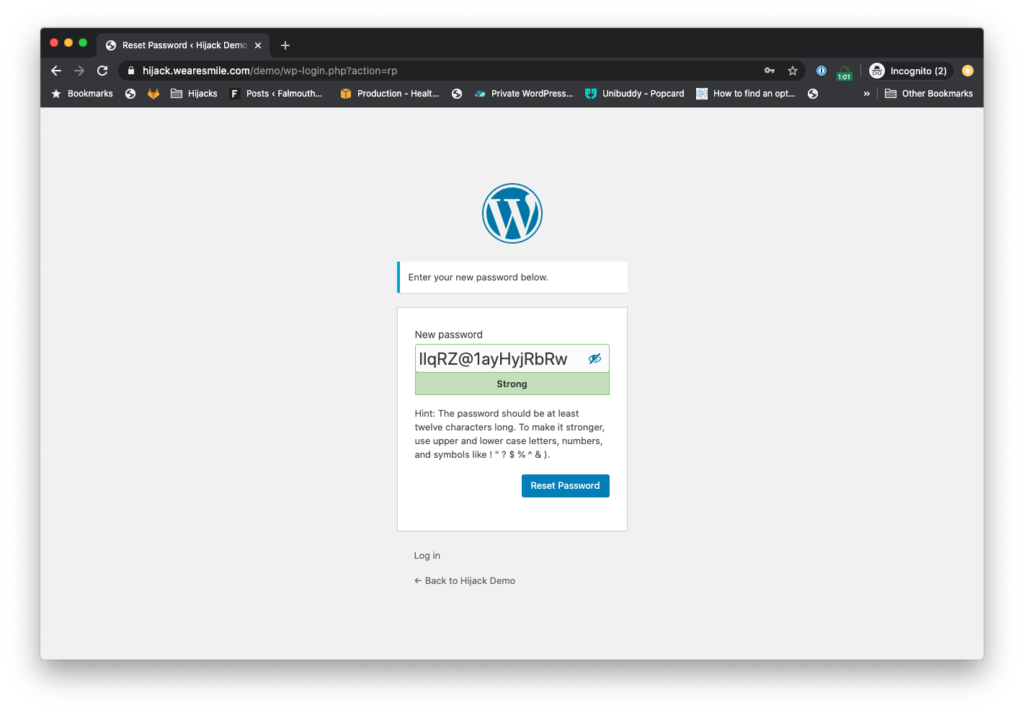This screenshot has width=1024, height=713.
Task: Toggle password visibility with the eye icon
Action: 594,358
